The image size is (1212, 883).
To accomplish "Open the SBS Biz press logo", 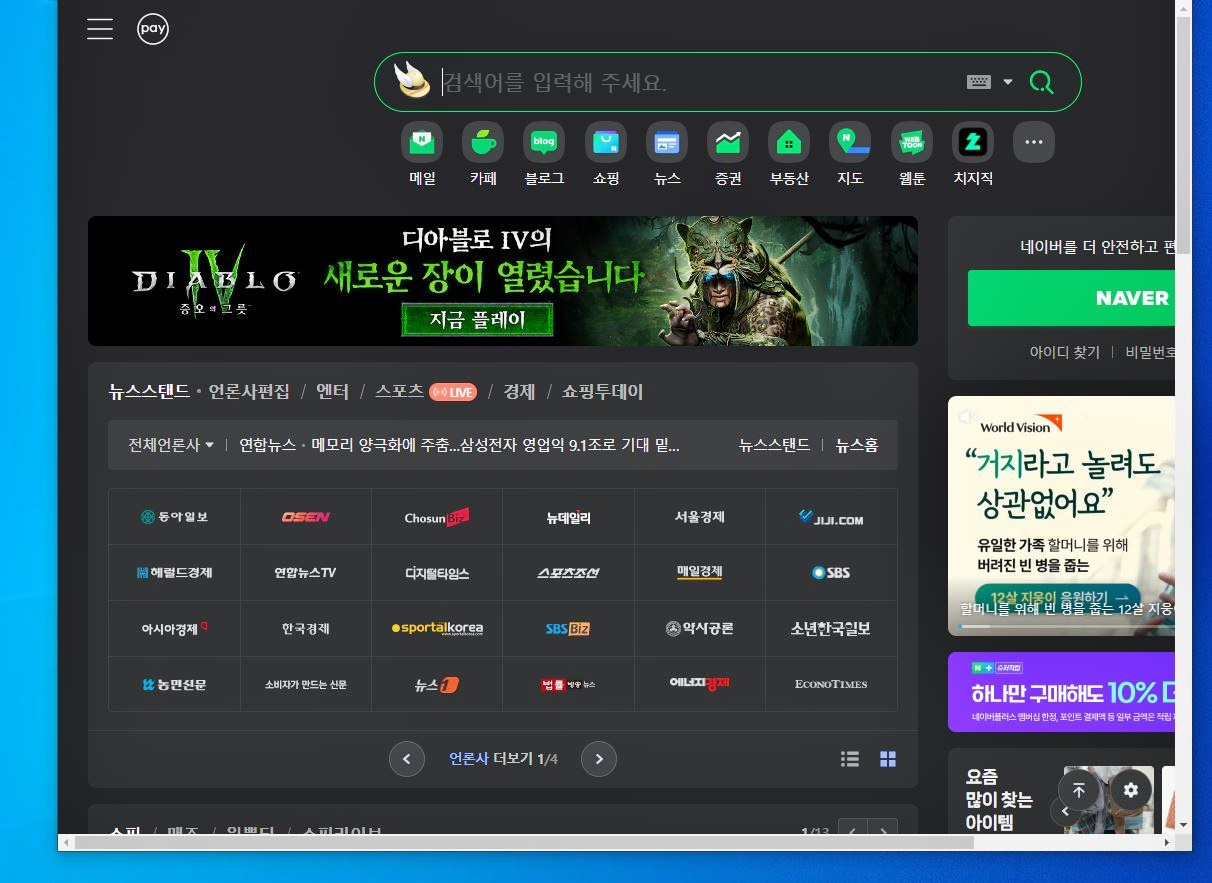I will click(x=568, y=629).
